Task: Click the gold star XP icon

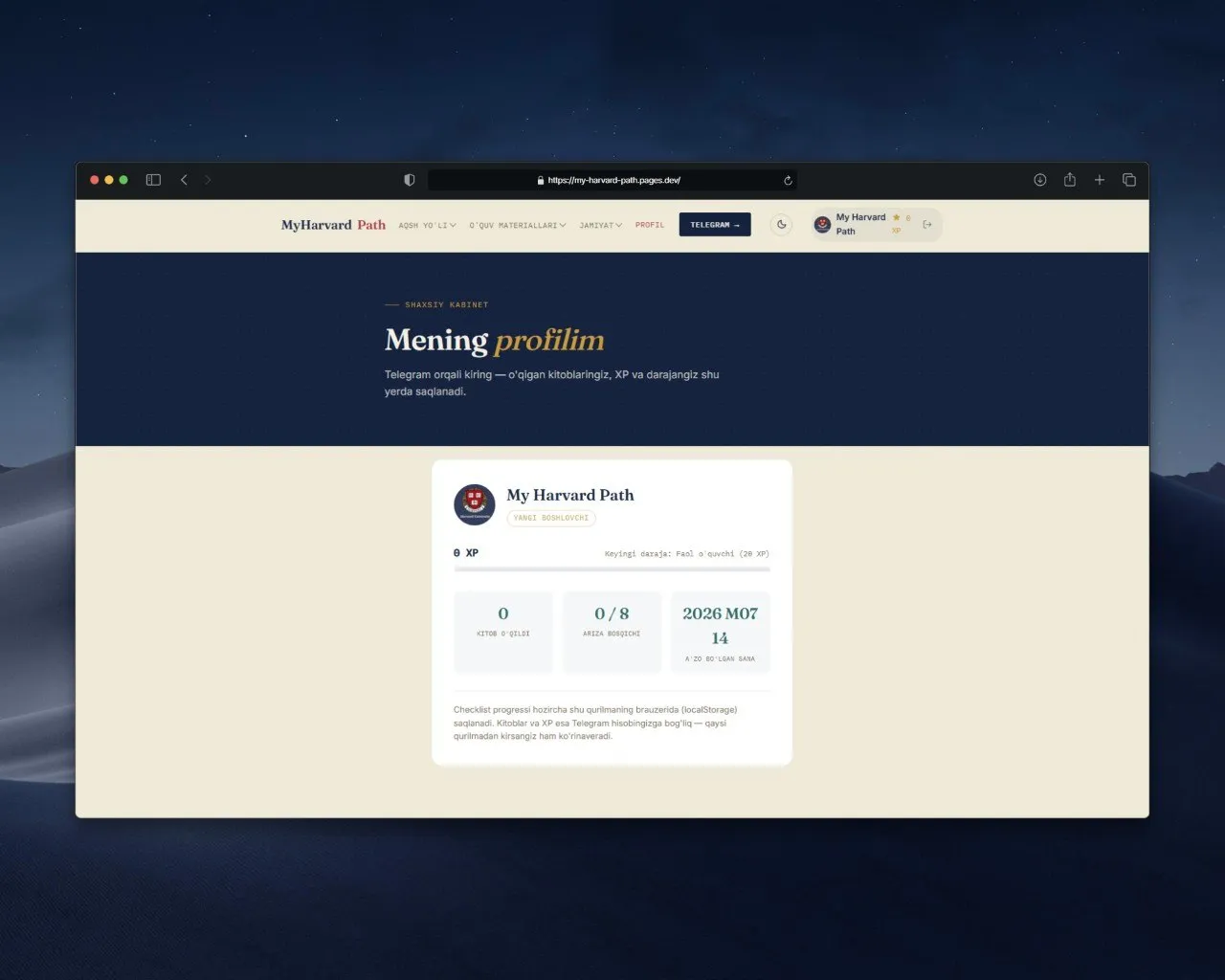Action: pyautogui.click(x=897, y=217)
